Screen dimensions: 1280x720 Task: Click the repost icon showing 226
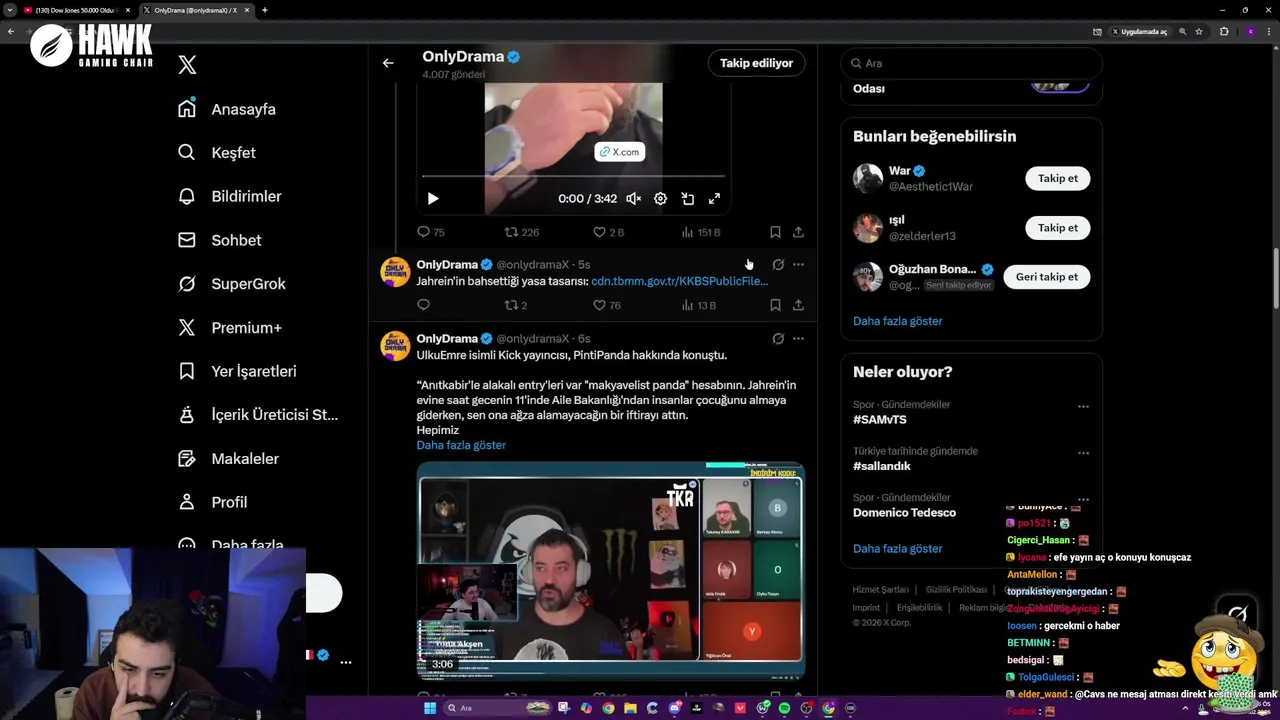point(511,232)
